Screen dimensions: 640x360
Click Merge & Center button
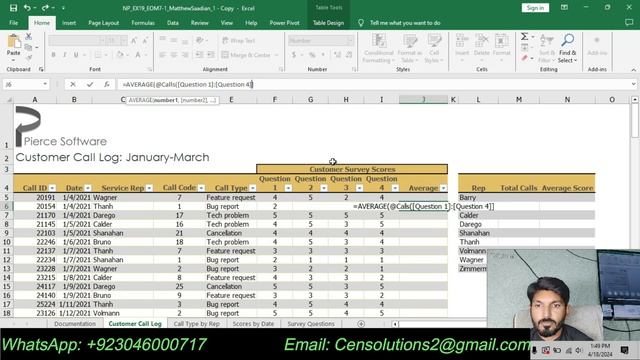click(x=246, y=55)
